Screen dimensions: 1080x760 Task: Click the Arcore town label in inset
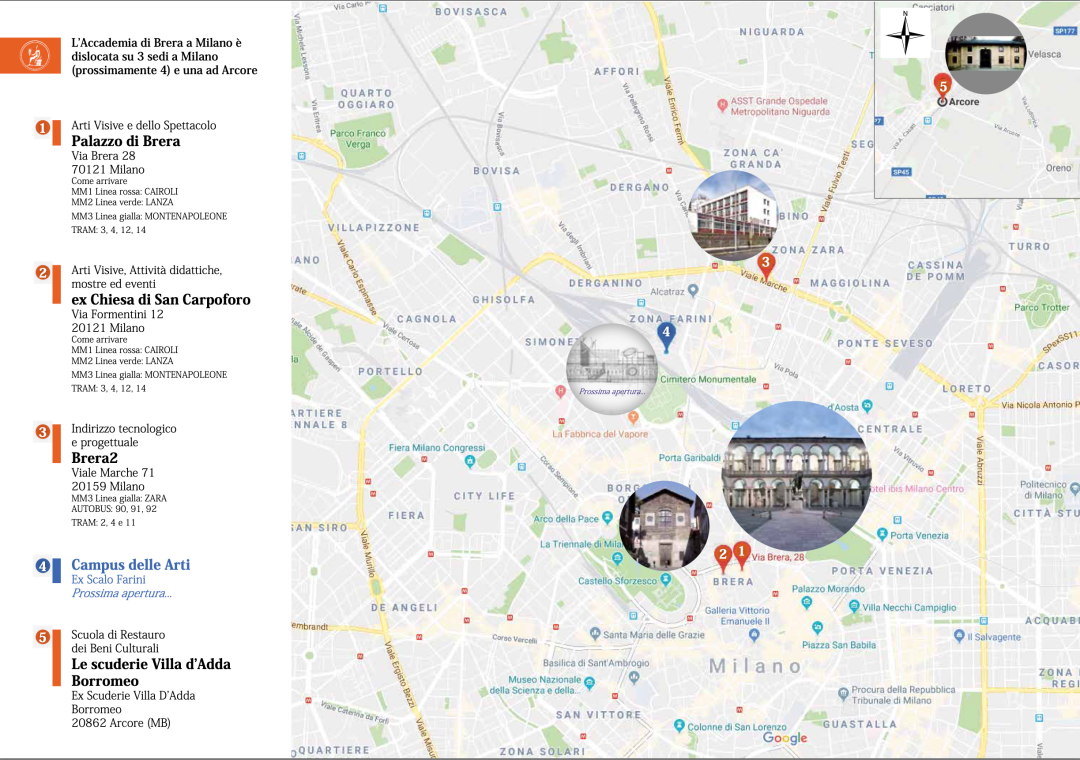click(964, 101)
